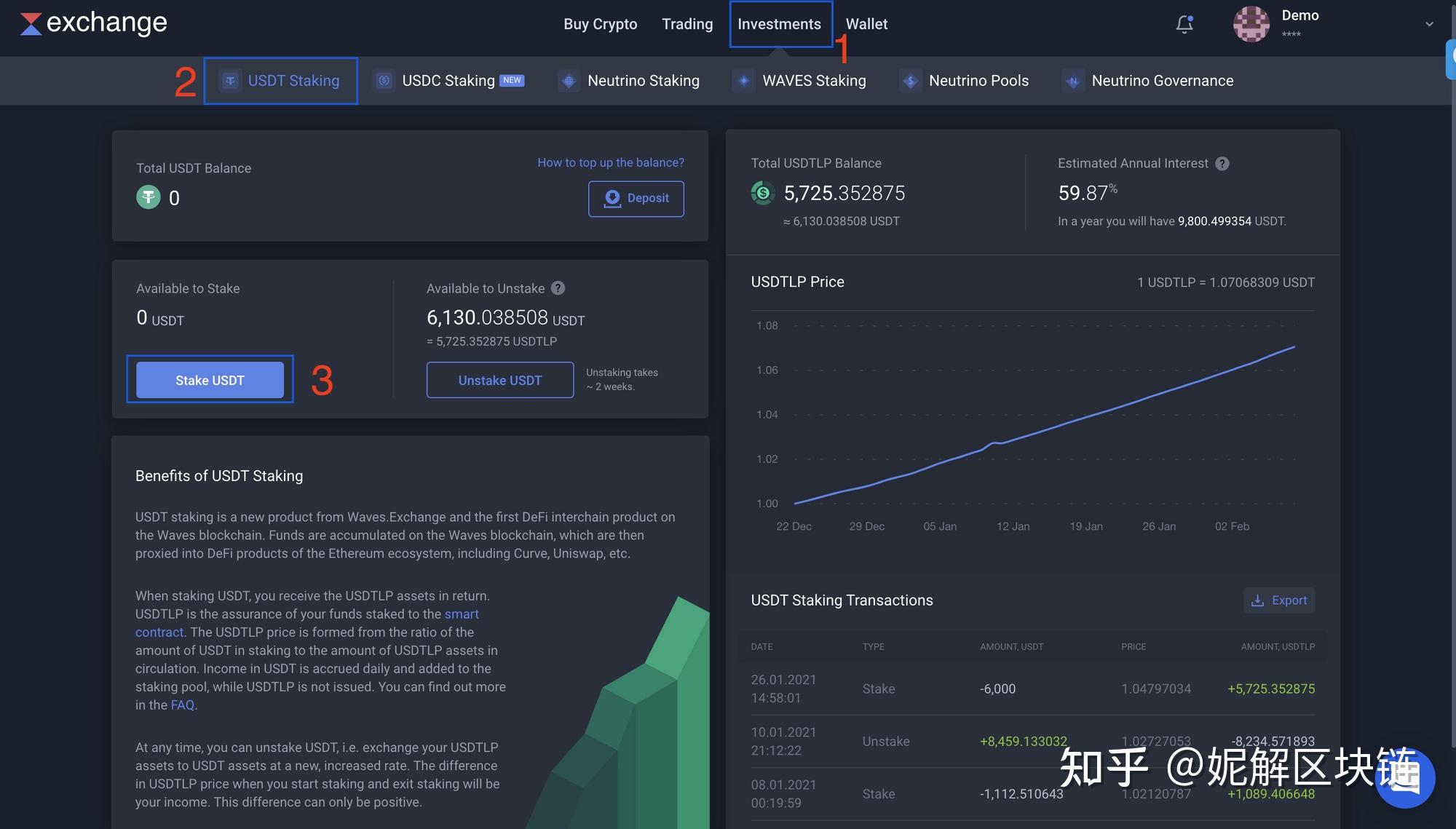Click the USDC Staking tab icon
Screen dimensions: 1456x829
click(384, 81)
